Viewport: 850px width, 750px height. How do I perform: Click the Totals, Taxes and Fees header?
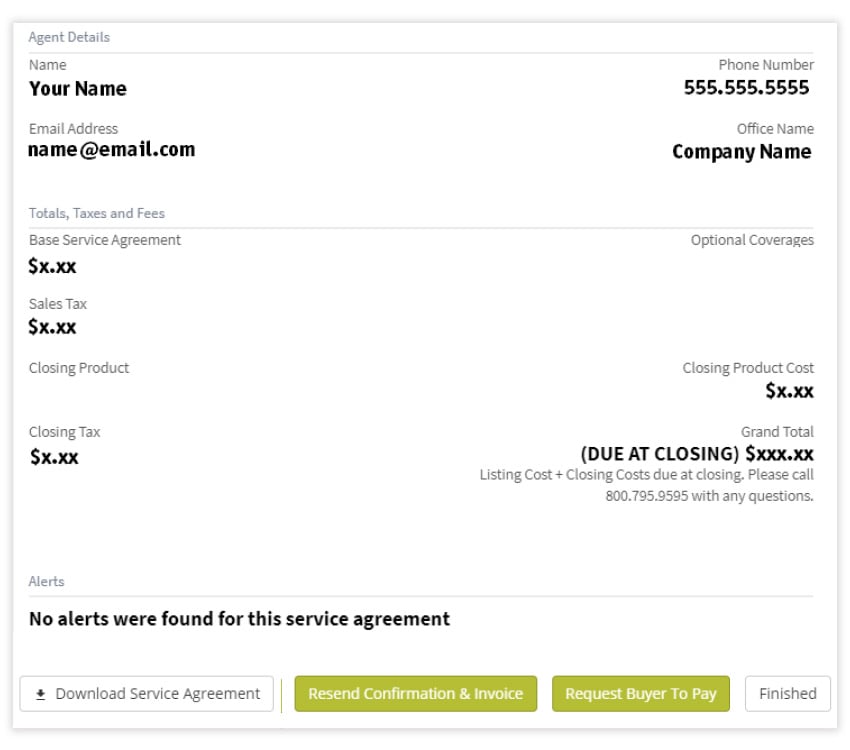[97, 213]
